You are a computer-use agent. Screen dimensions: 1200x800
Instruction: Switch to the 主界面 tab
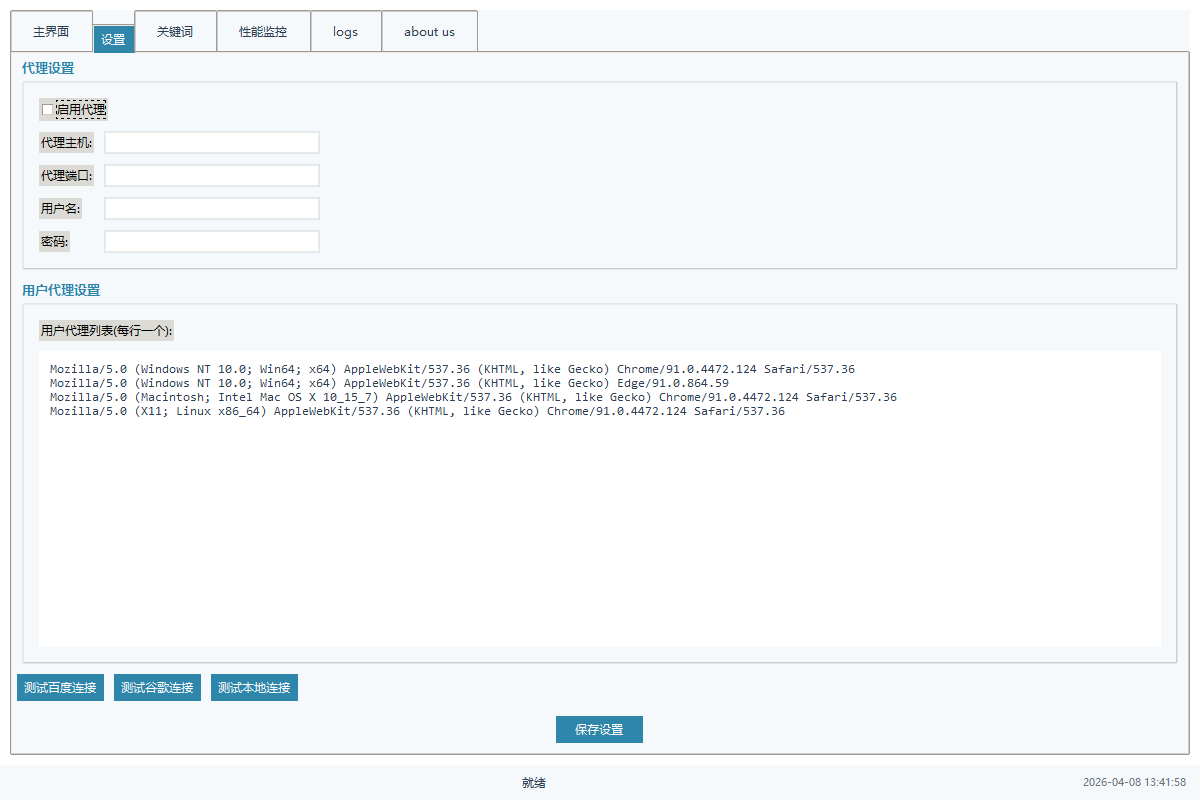[51, 31]
